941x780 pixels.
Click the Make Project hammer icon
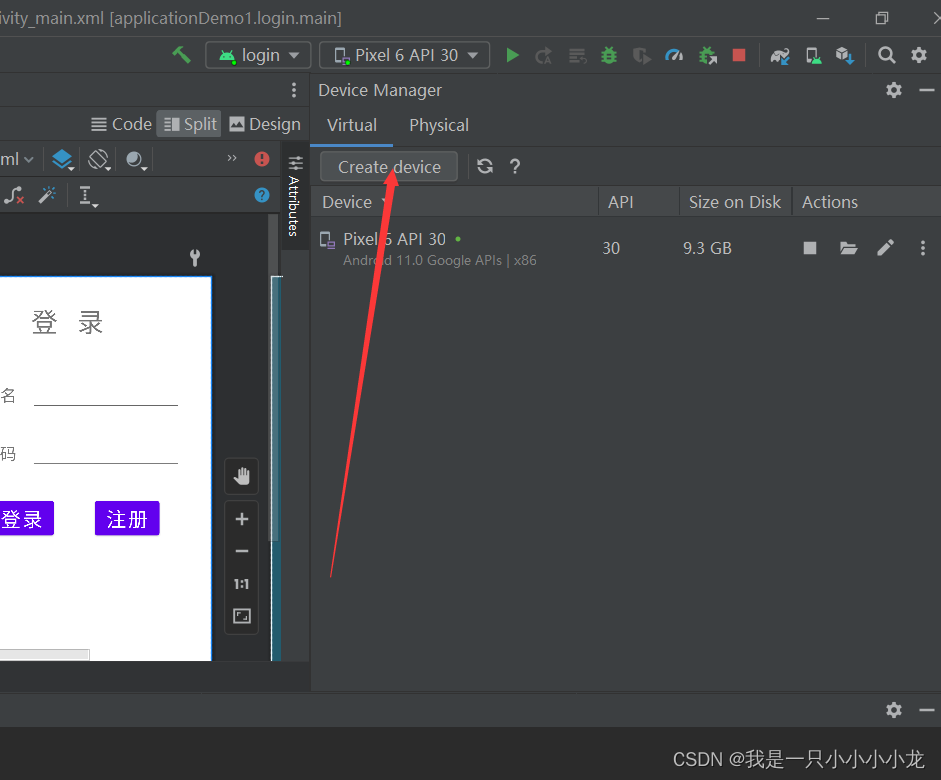pyautogui.click(x=181, y=55)
